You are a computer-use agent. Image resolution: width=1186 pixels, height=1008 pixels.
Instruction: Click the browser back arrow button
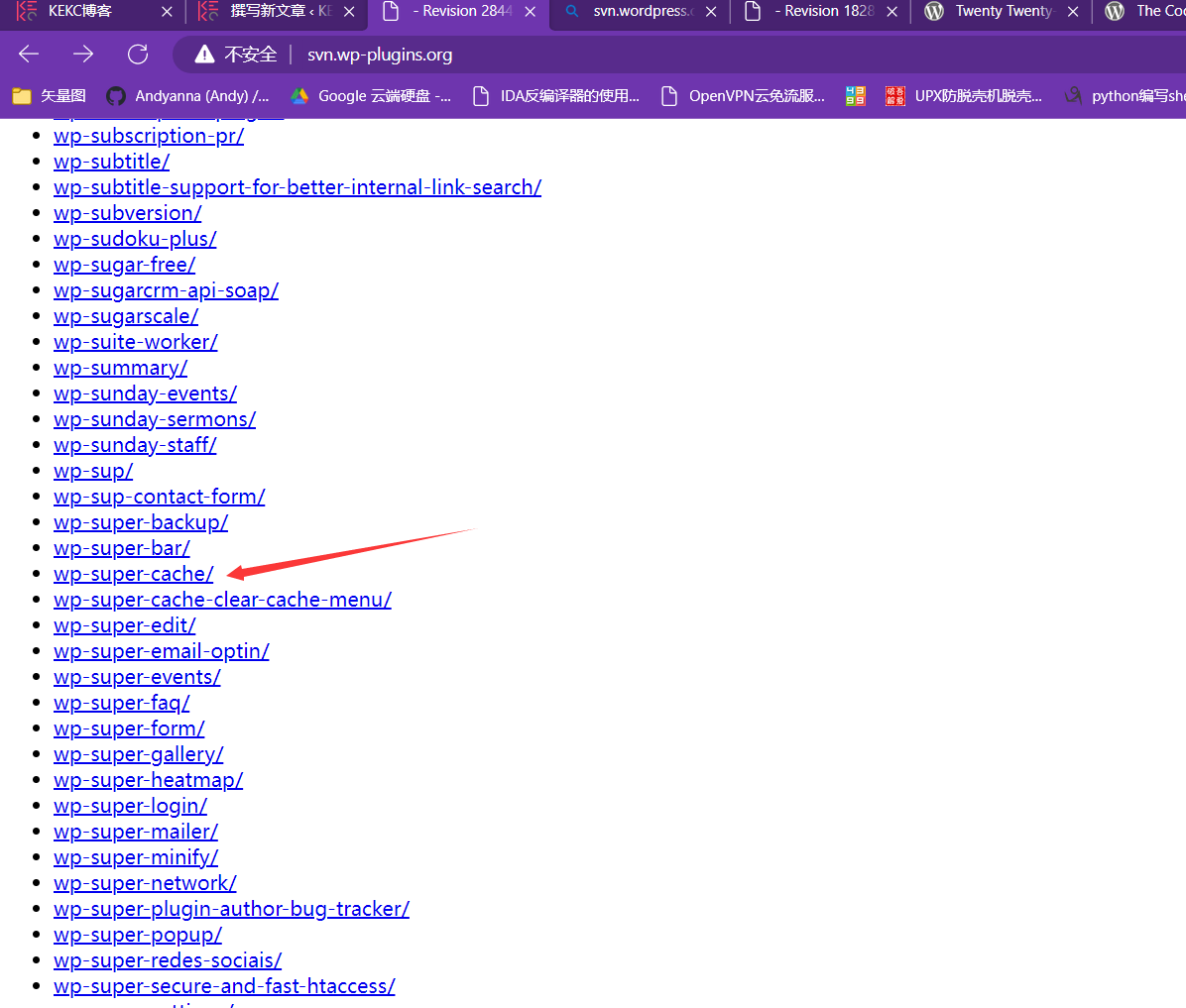(29, 54)
